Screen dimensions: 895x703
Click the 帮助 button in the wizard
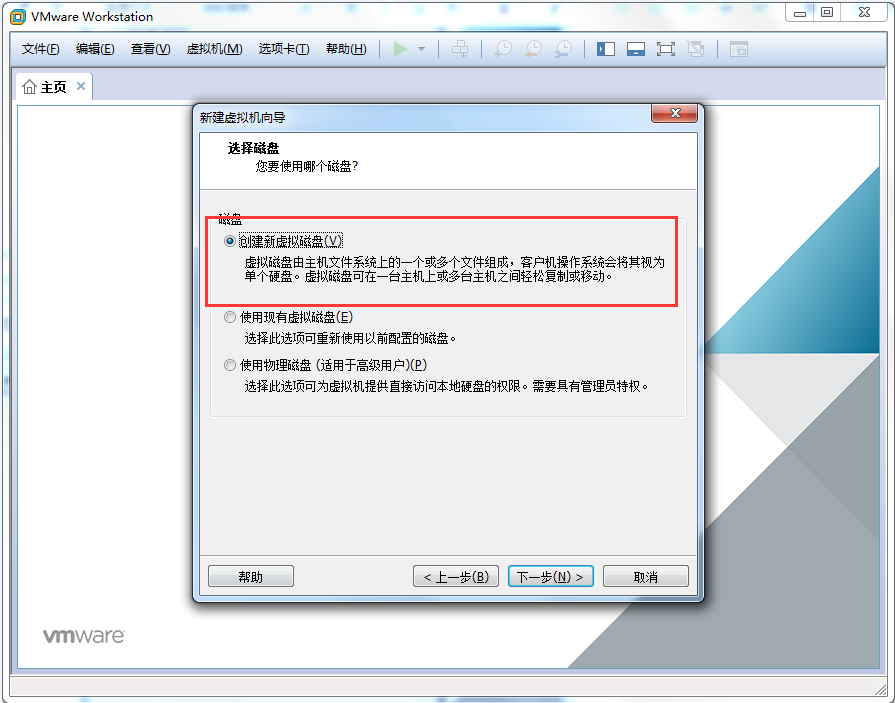(x=251, y=577)
